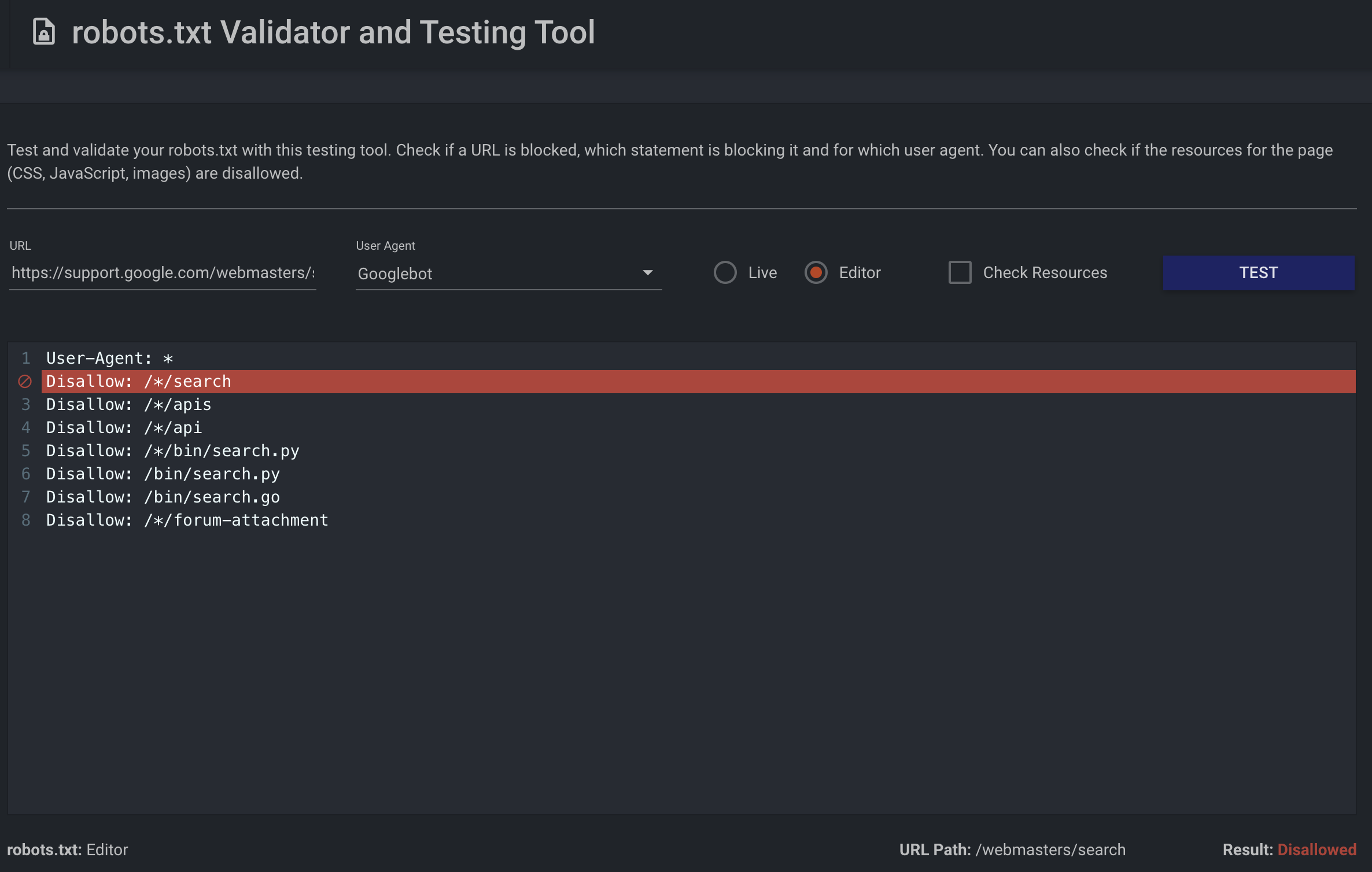Click the URL Path /webmasters/search text
The image size is (1372, 872).
point(1050,849)
